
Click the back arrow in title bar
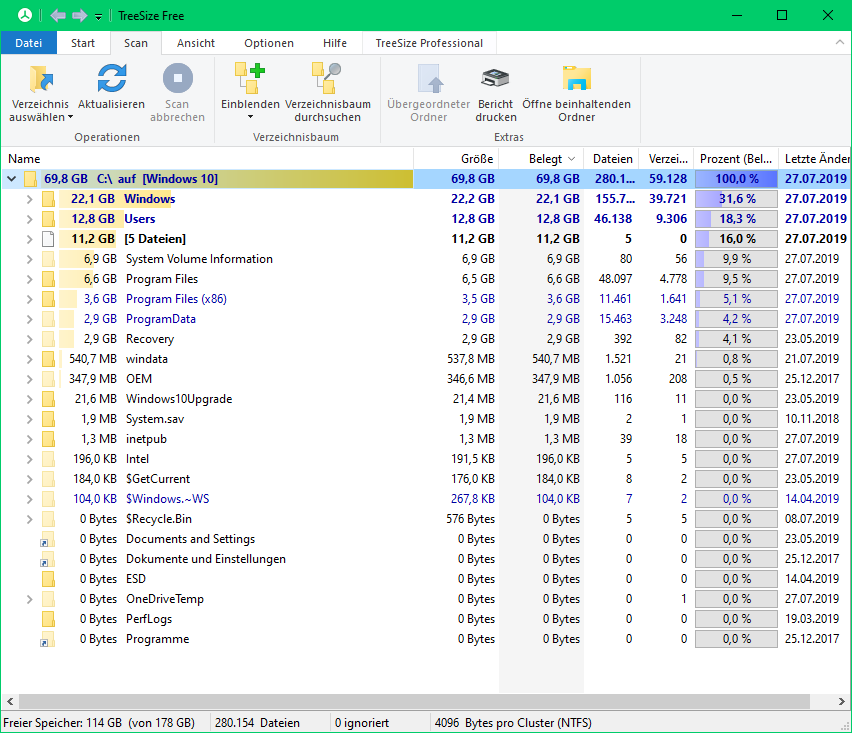tap(58, 15)
